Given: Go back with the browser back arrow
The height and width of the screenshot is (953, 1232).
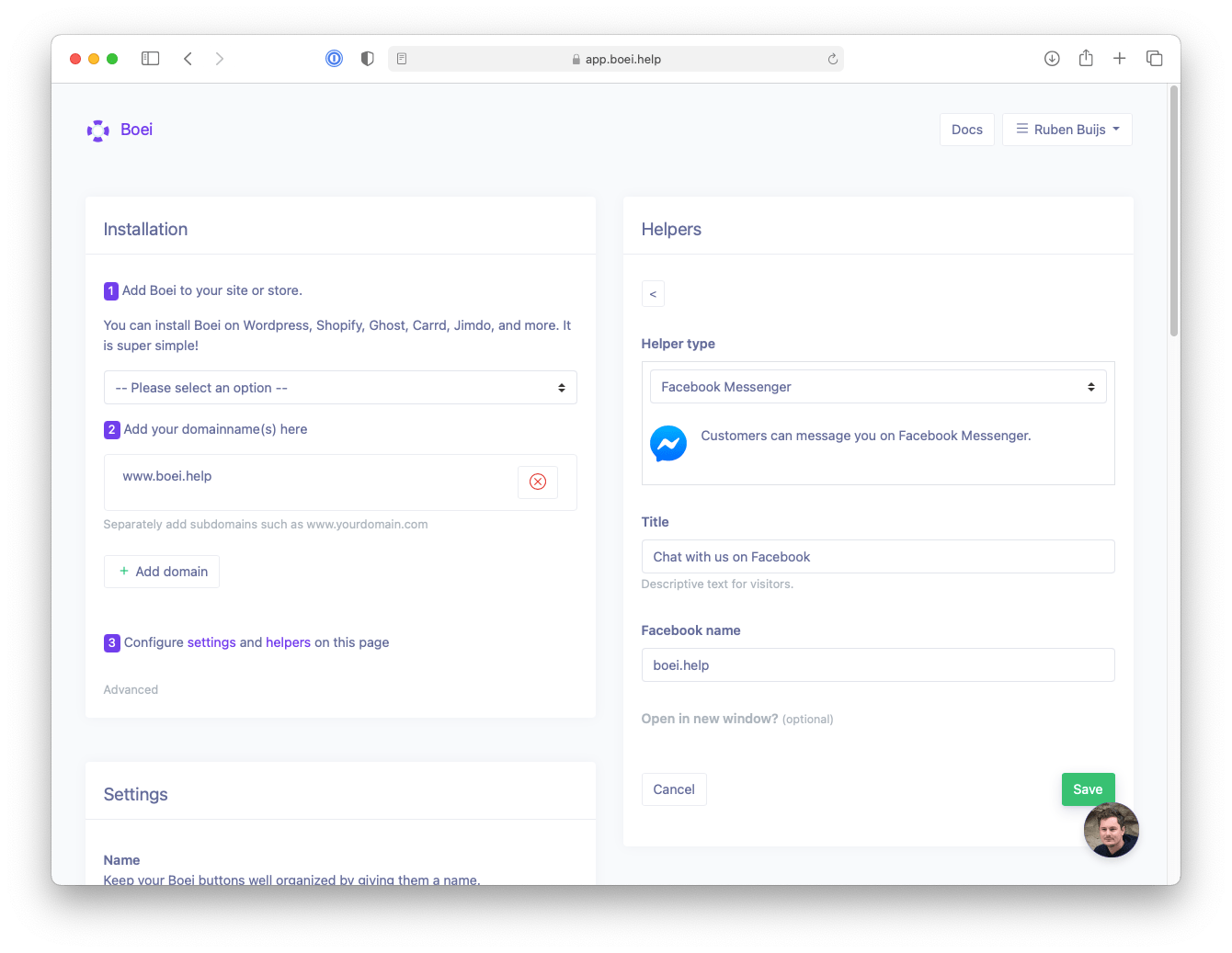Looking at the screenshot, I should coord(188,59).
